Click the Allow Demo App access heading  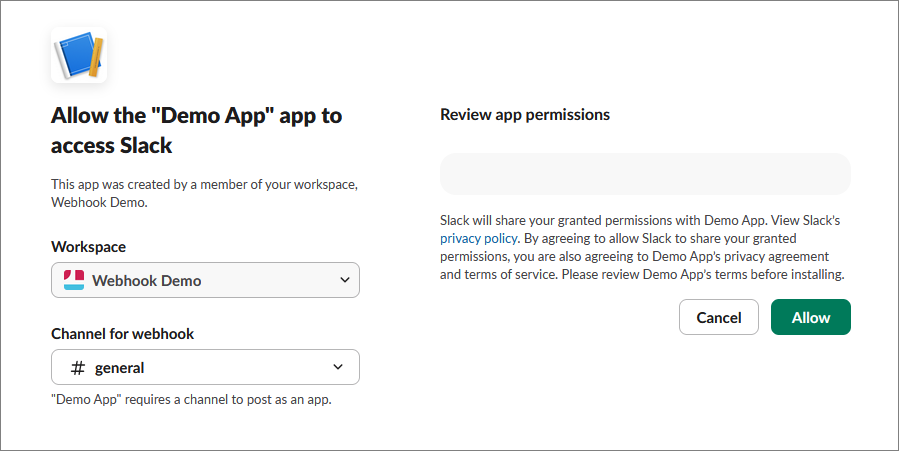pos(196,116)
